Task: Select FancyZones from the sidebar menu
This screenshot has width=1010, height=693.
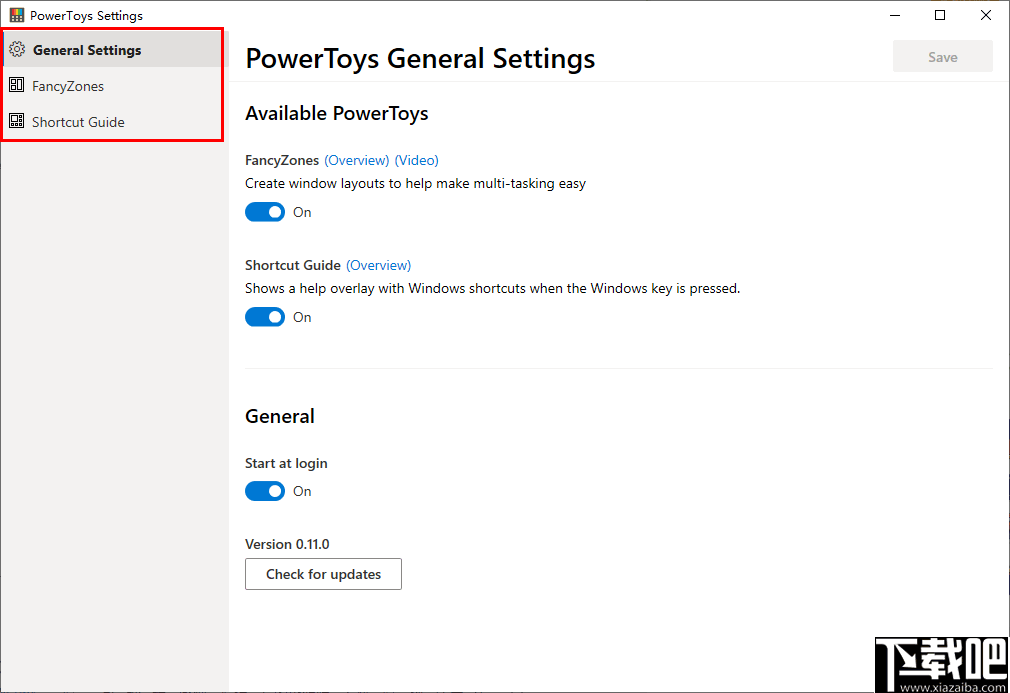Action: click(68, 85)
